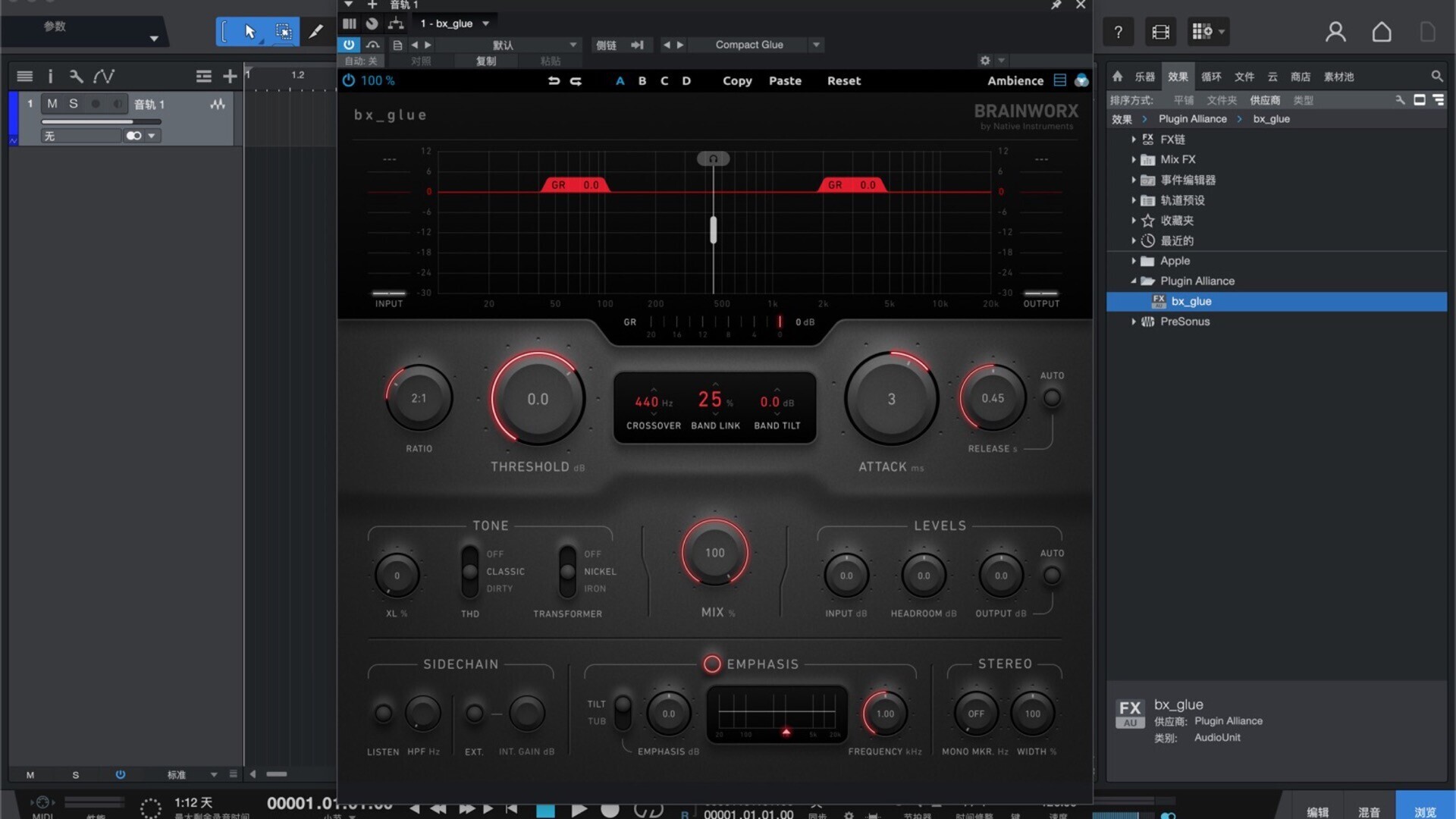Select bx_glue in the browser tree
Image resolution: width=1456 pixels, height=819 pixels.
[x=1276, y=301]
